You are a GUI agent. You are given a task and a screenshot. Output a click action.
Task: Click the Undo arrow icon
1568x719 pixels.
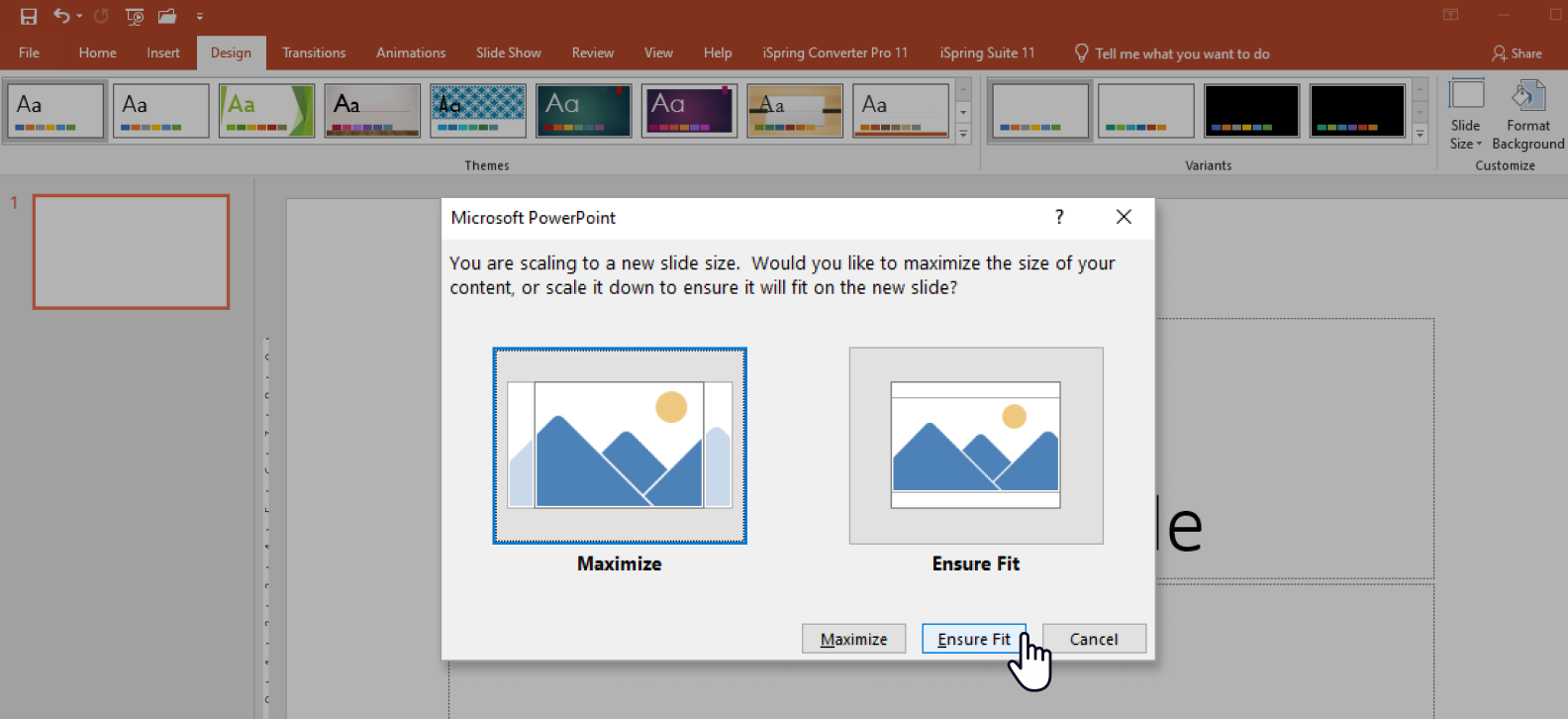61,16
